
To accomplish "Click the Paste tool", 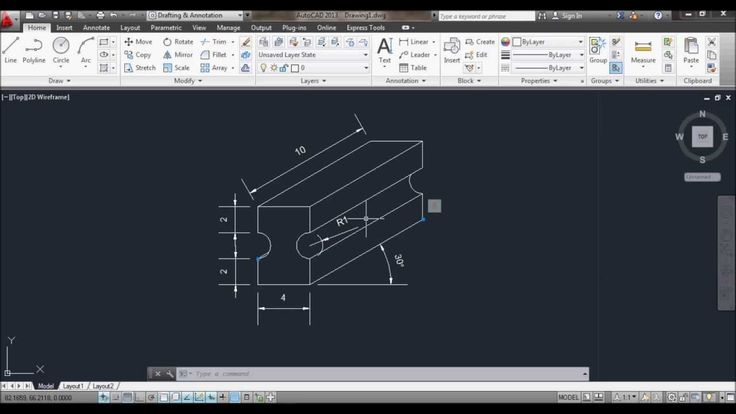I will [x=691, y=51].
